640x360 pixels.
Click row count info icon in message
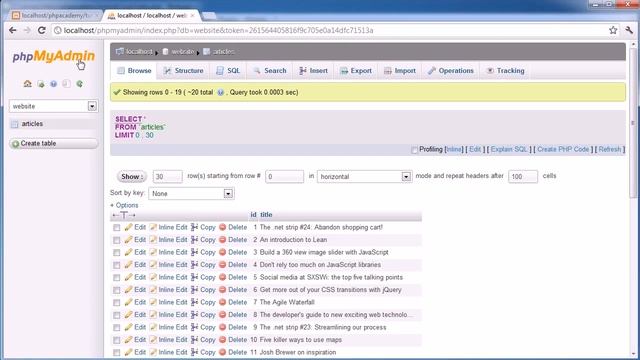pyautogui.click(x=220, y=93)
